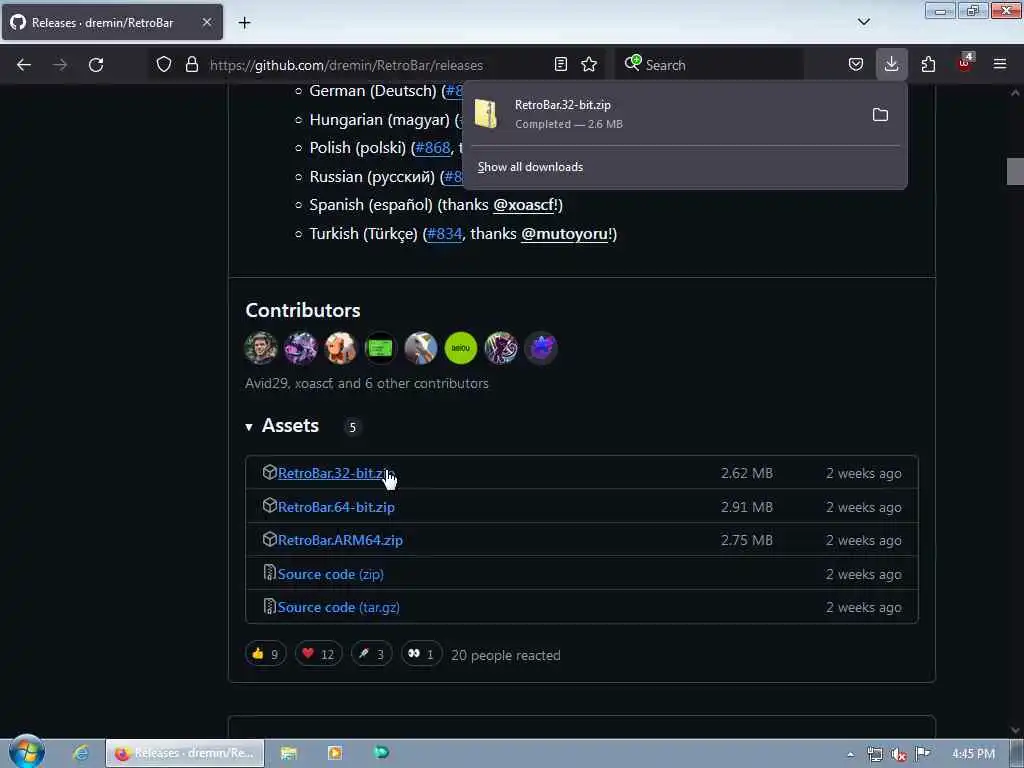Open the tracking protection shield
1024x768 pixels.
(164, 65)
